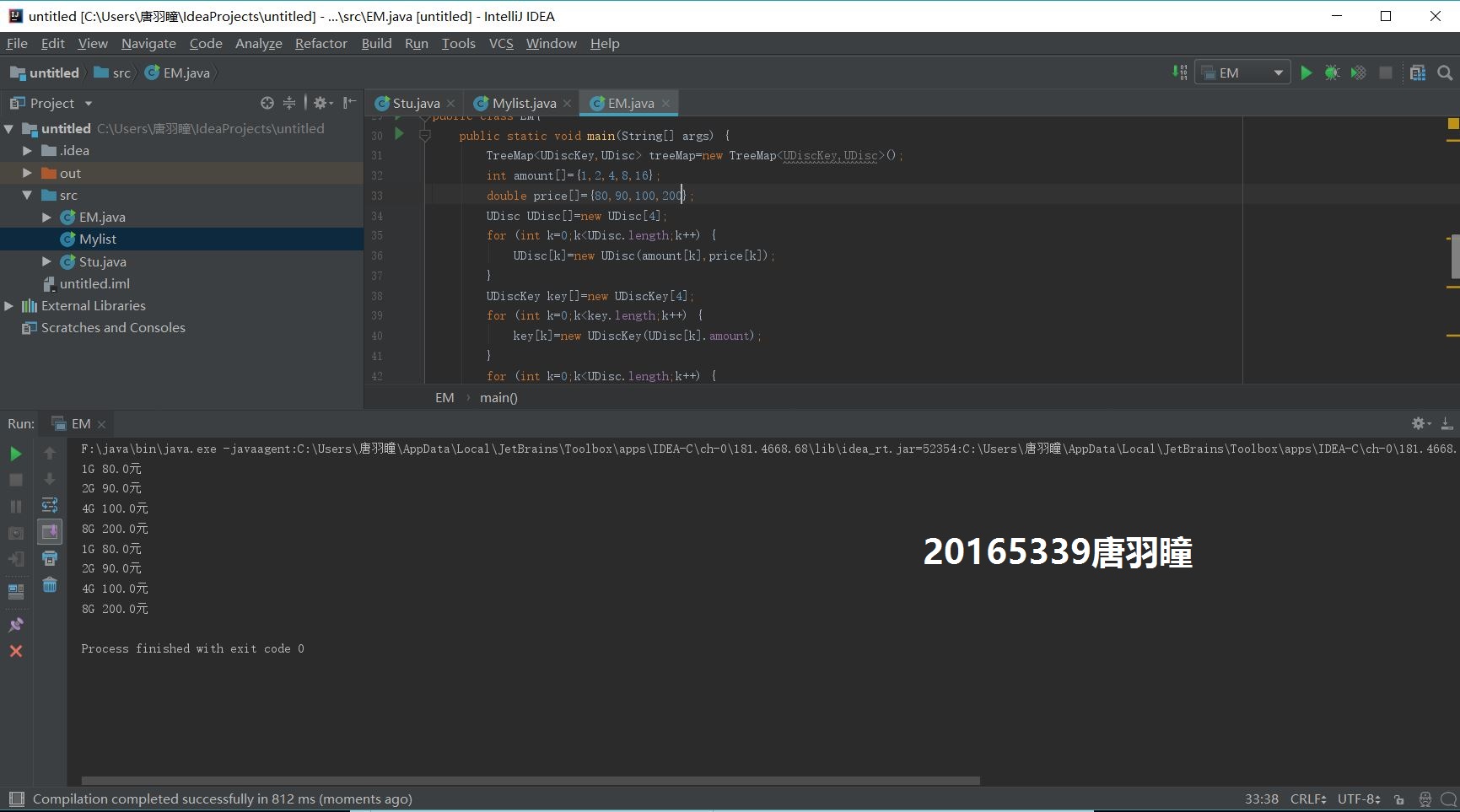Click main() breadcrumb below editor
The width and height of the screenshot is (1460, 812).
pos(498,398)
